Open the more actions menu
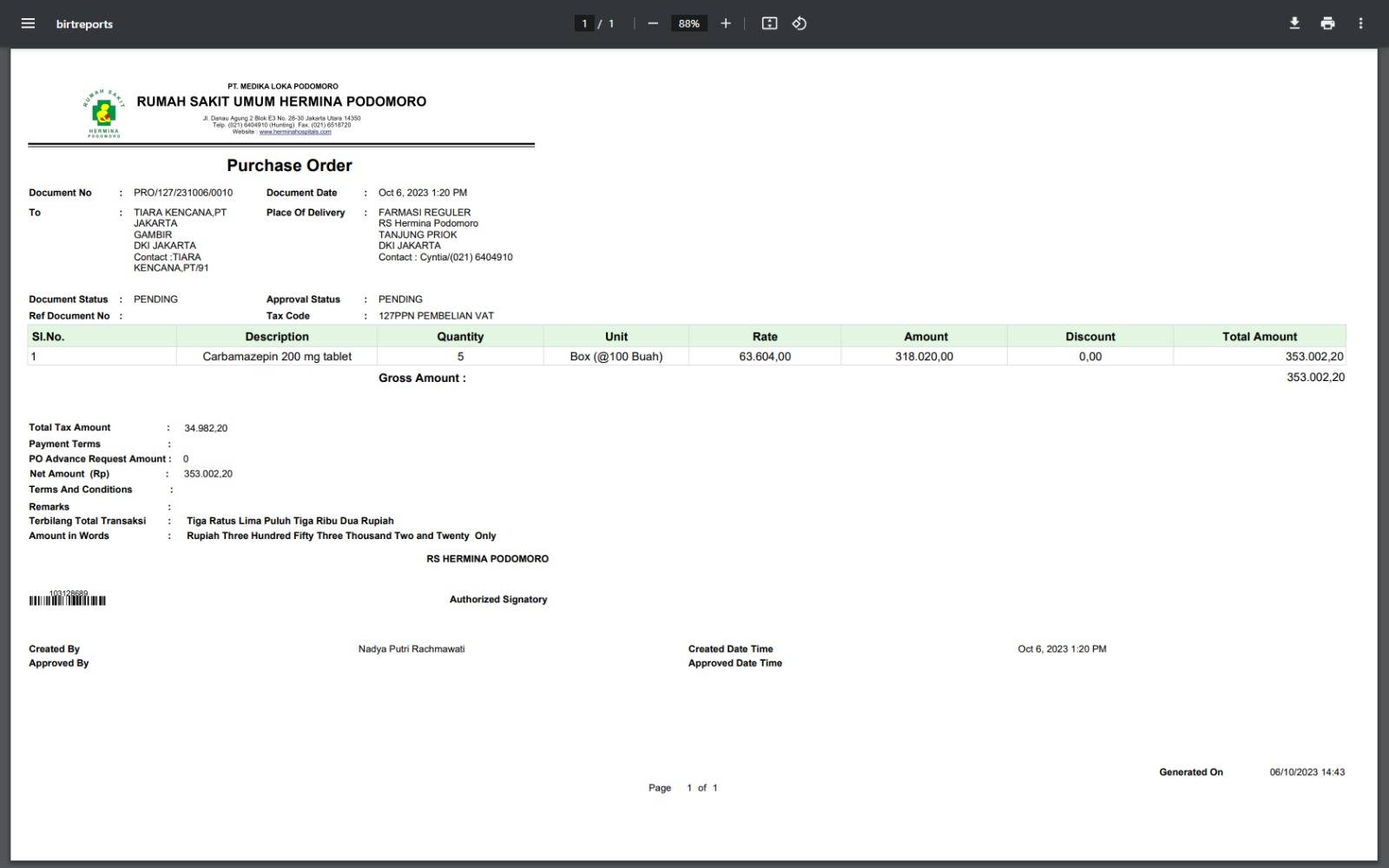This screenshot has width=1389, height=868. tap(1360, 23)
